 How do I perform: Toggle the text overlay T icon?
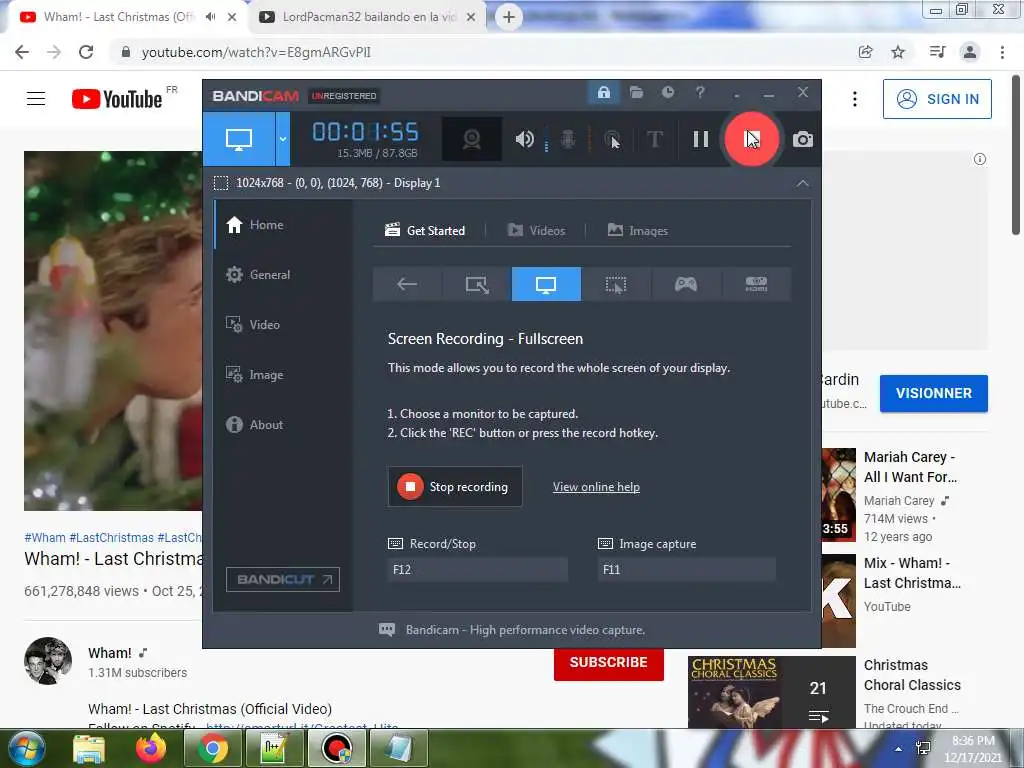click(654, 139)
